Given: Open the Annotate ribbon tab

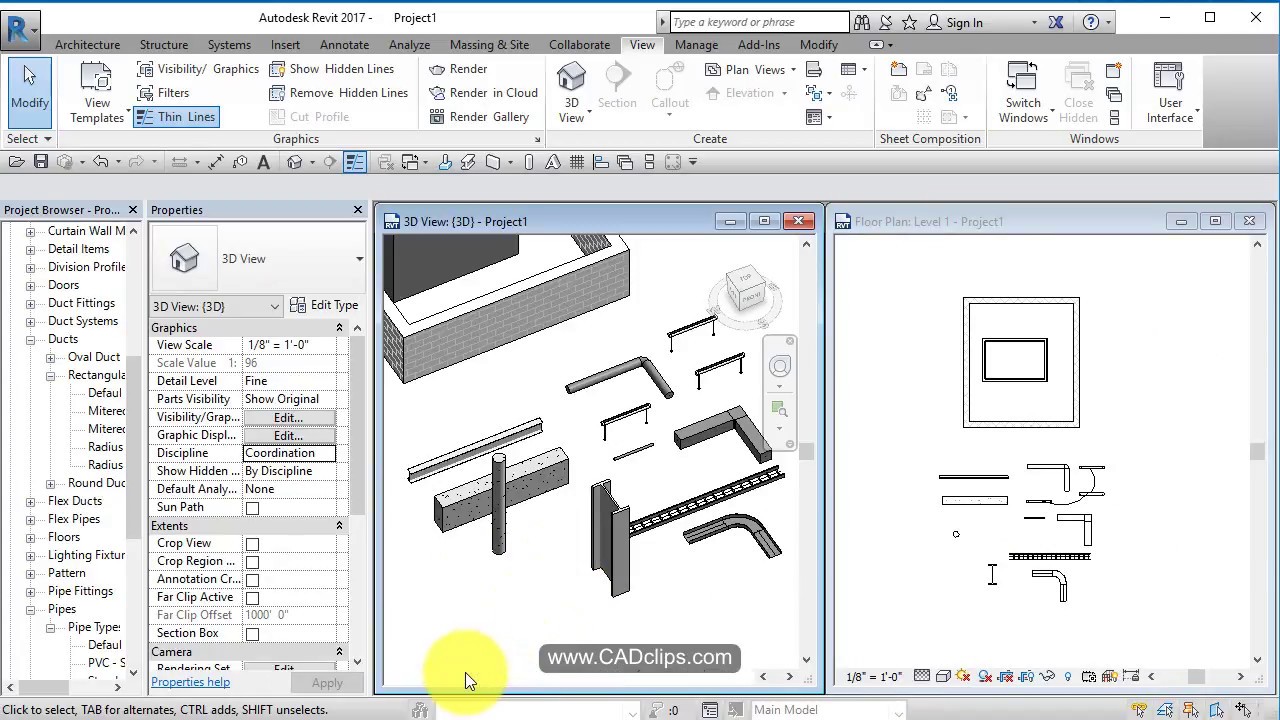Looking at the screenshot, I should pyautogui.click(x=344, y=45).
